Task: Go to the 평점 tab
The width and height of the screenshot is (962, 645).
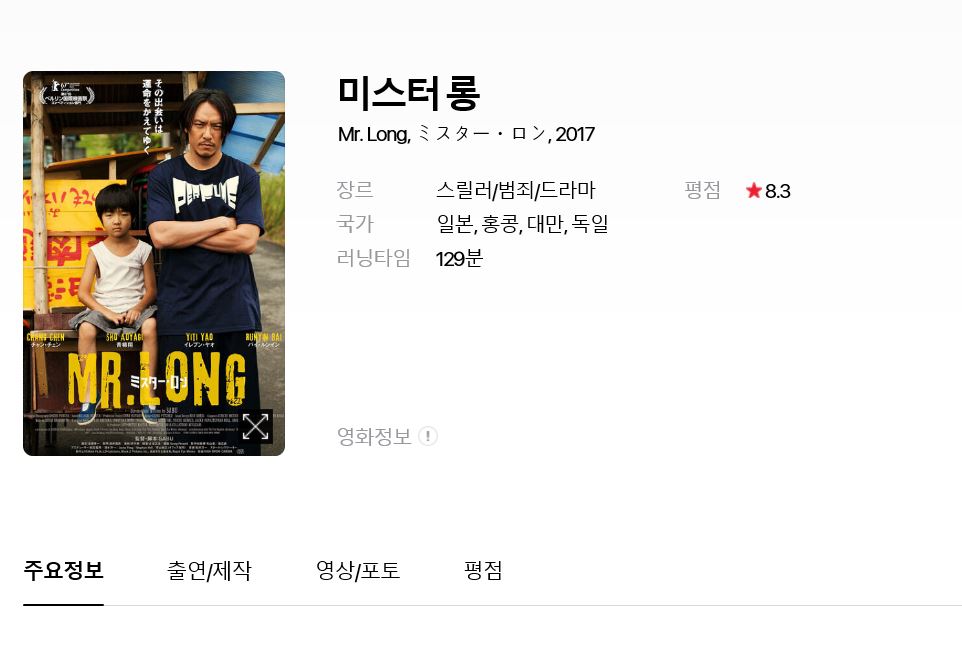Action: 483,571
